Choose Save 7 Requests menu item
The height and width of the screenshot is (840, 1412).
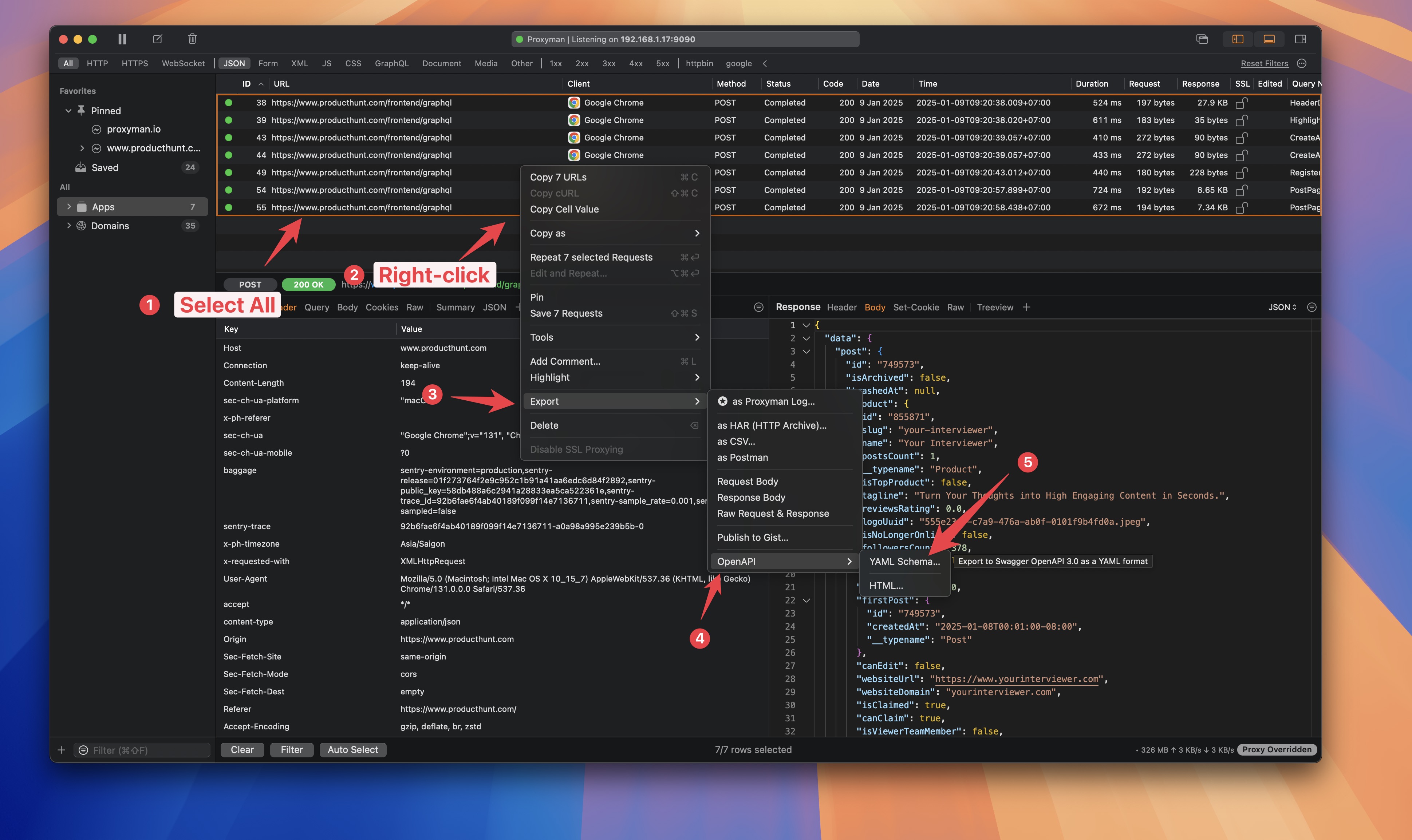tap(614, 314)
